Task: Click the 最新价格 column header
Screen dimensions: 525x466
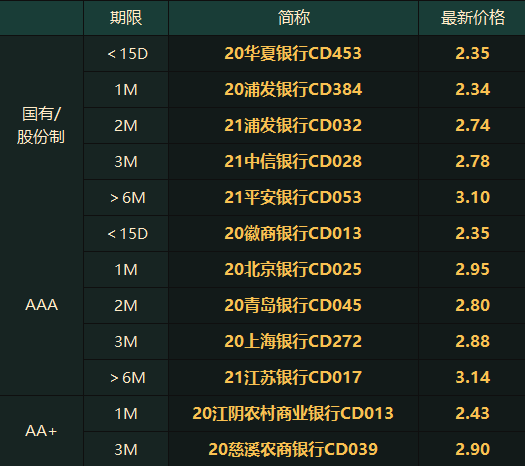Action: [472, 17]
